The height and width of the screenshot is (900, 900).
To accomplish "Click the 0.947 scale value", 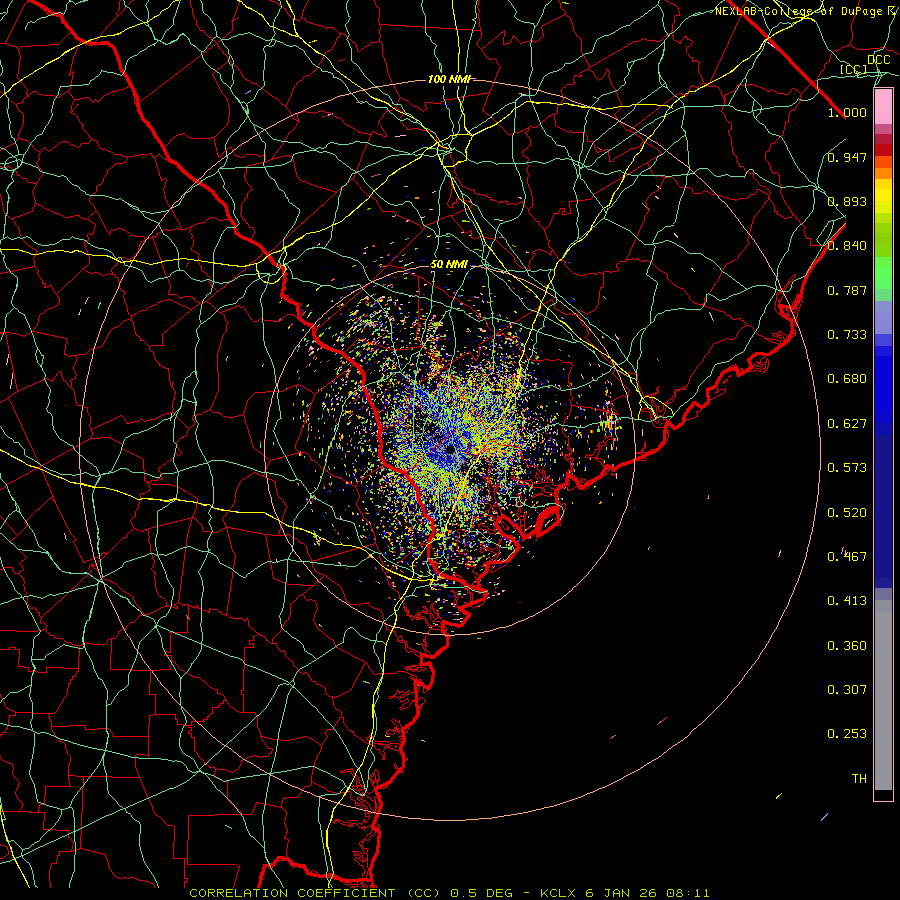I will (x=847, y=157).
